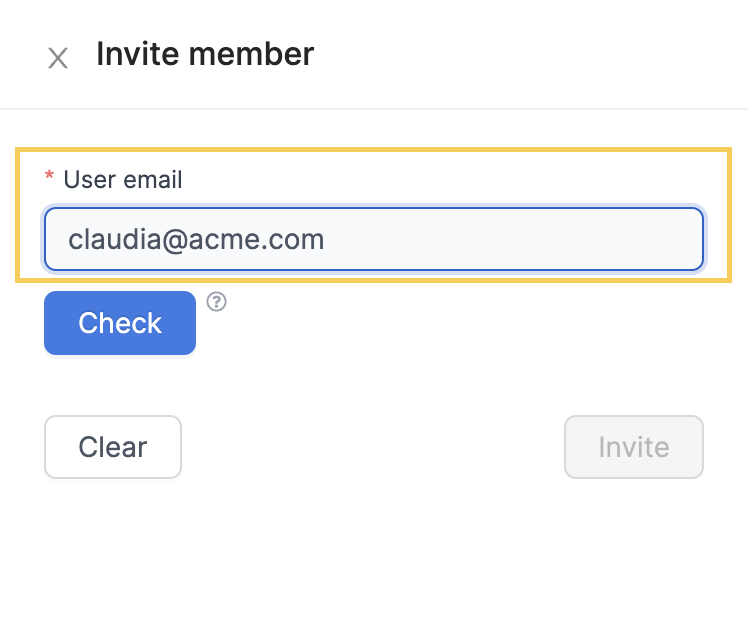The image size is (748, 644).
Task: Click the circled question mark
Action: (216, 302)
